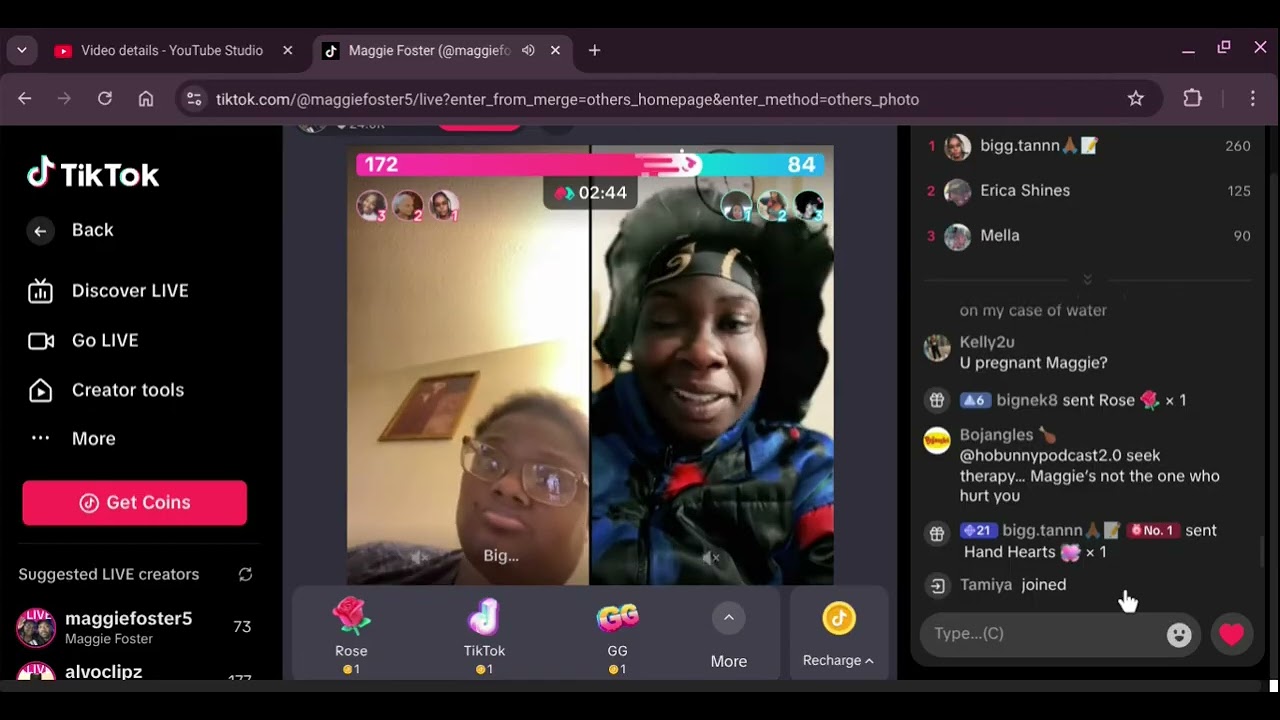This screenshot has width=1280, height=720.
Task: Open the tab search dropdown
Action: point(21,50)
